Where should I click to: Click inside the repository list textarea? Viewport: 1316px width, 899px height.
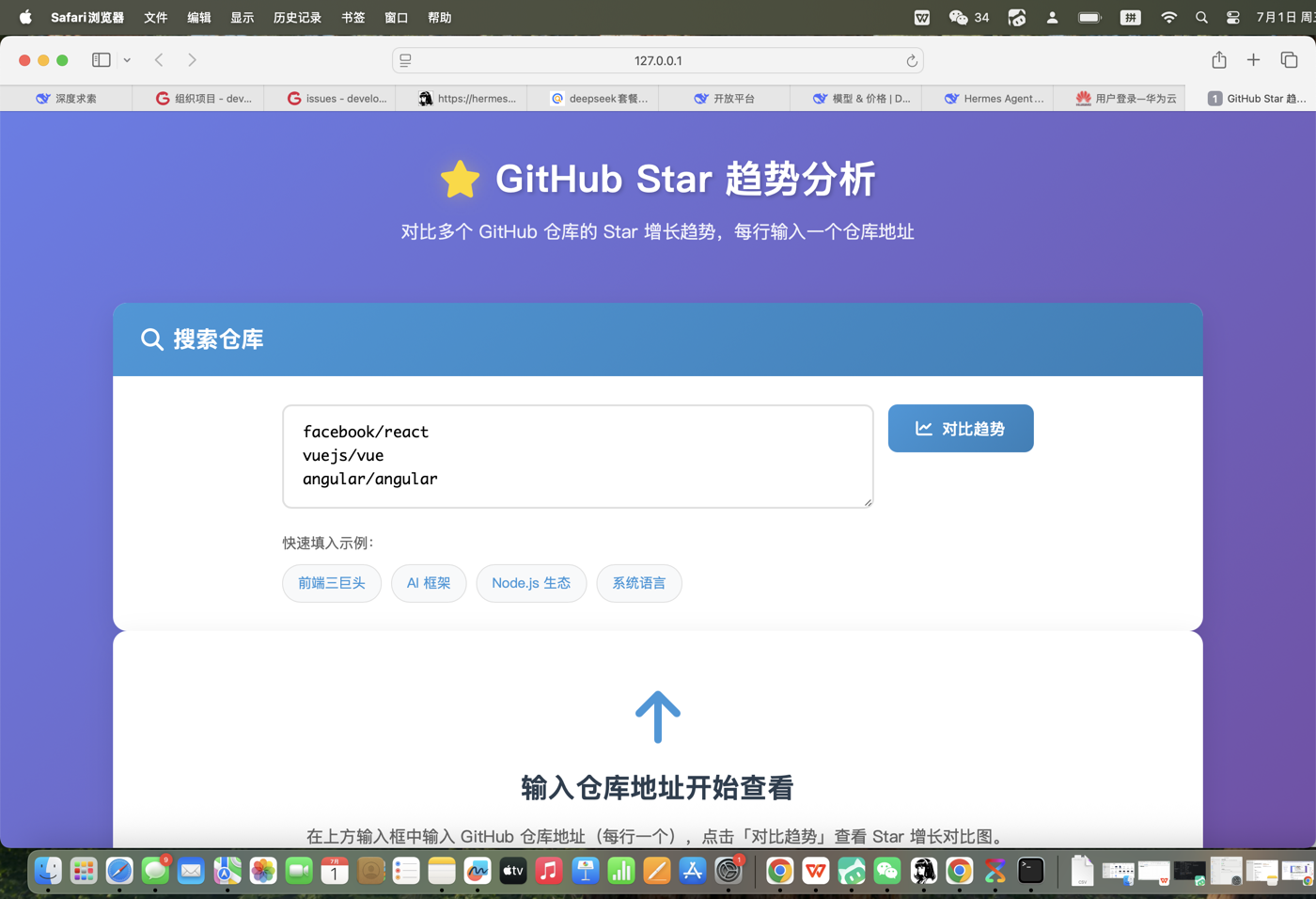[x=578, y=457]
